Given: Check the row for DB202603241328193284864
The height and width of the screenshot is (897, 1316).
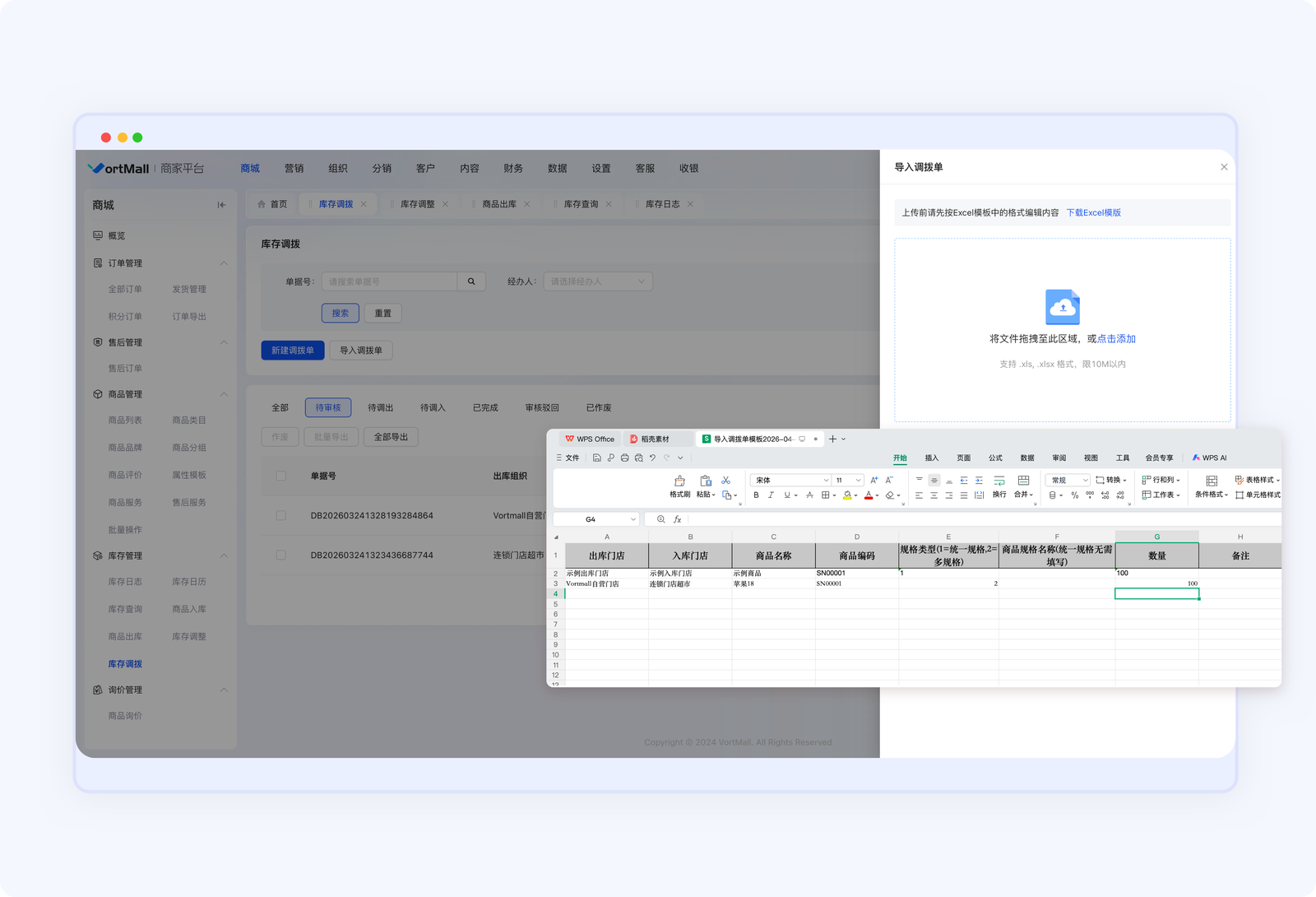Looking at the screenshot, I should pos(281,516).
